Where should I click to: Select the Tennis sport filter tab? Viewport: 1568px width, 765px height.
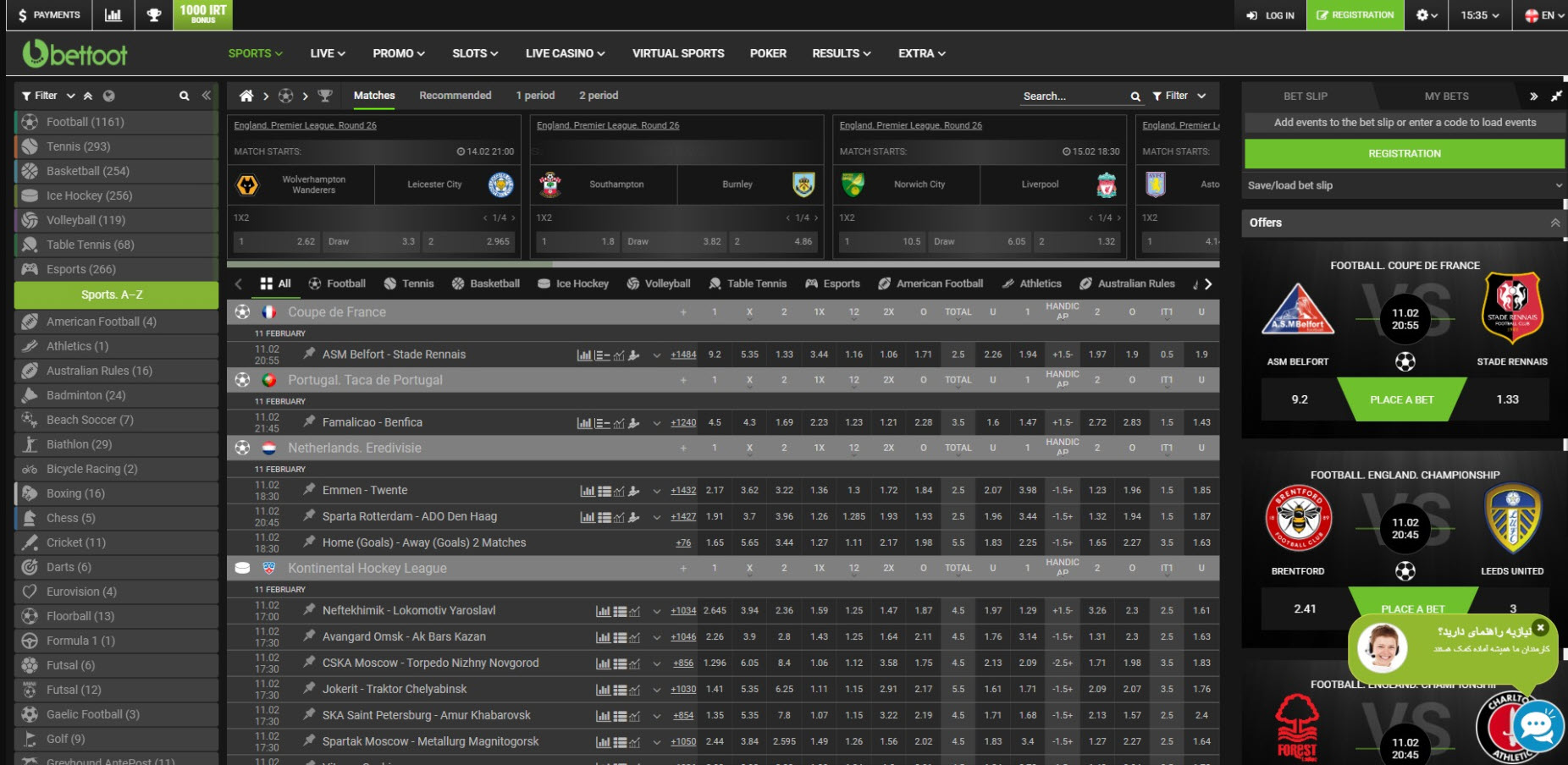[409, 283]
